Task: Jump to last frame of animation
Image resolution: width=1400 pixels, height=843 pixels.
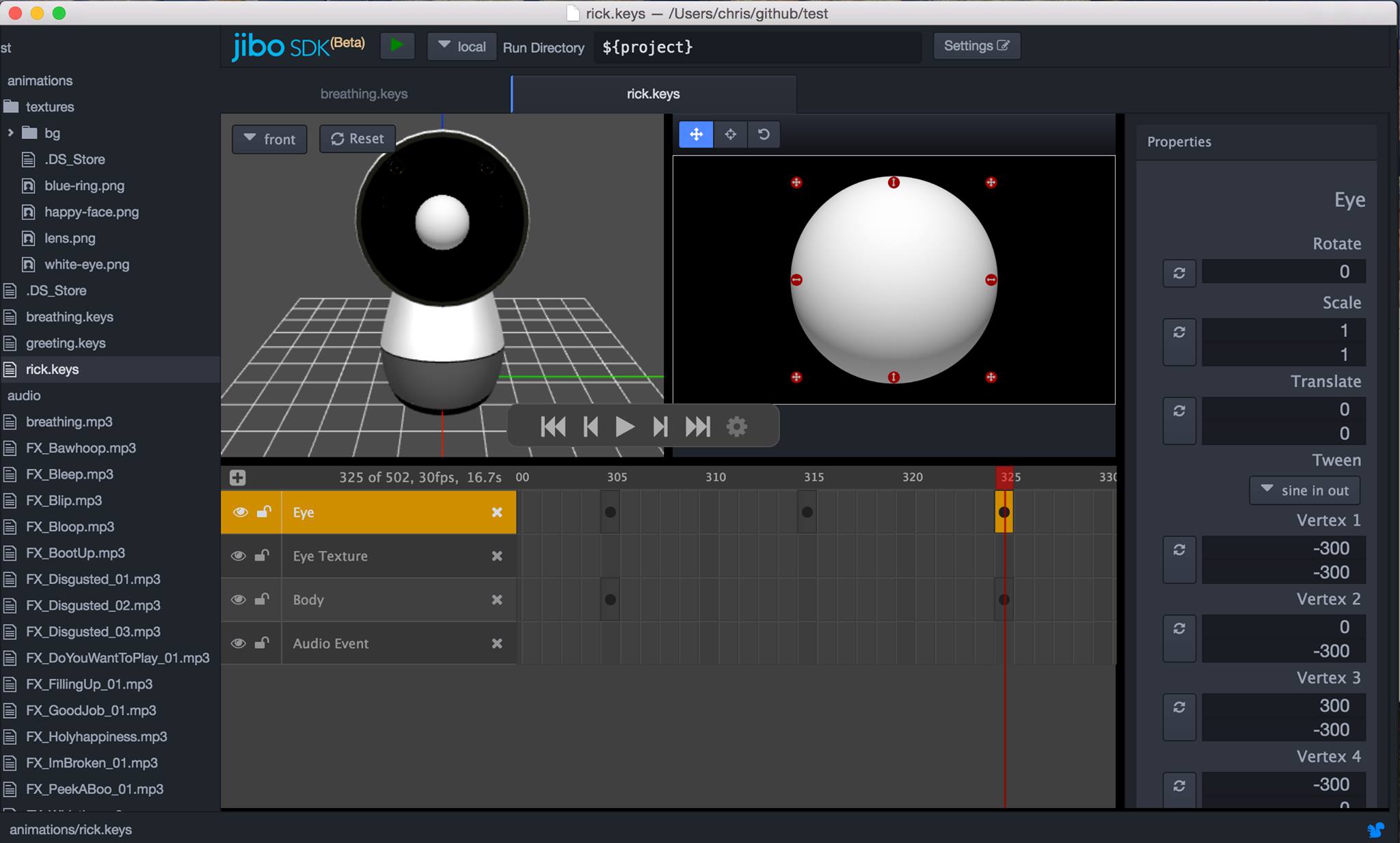Action: pyautogui.click(x=697, y=427)
